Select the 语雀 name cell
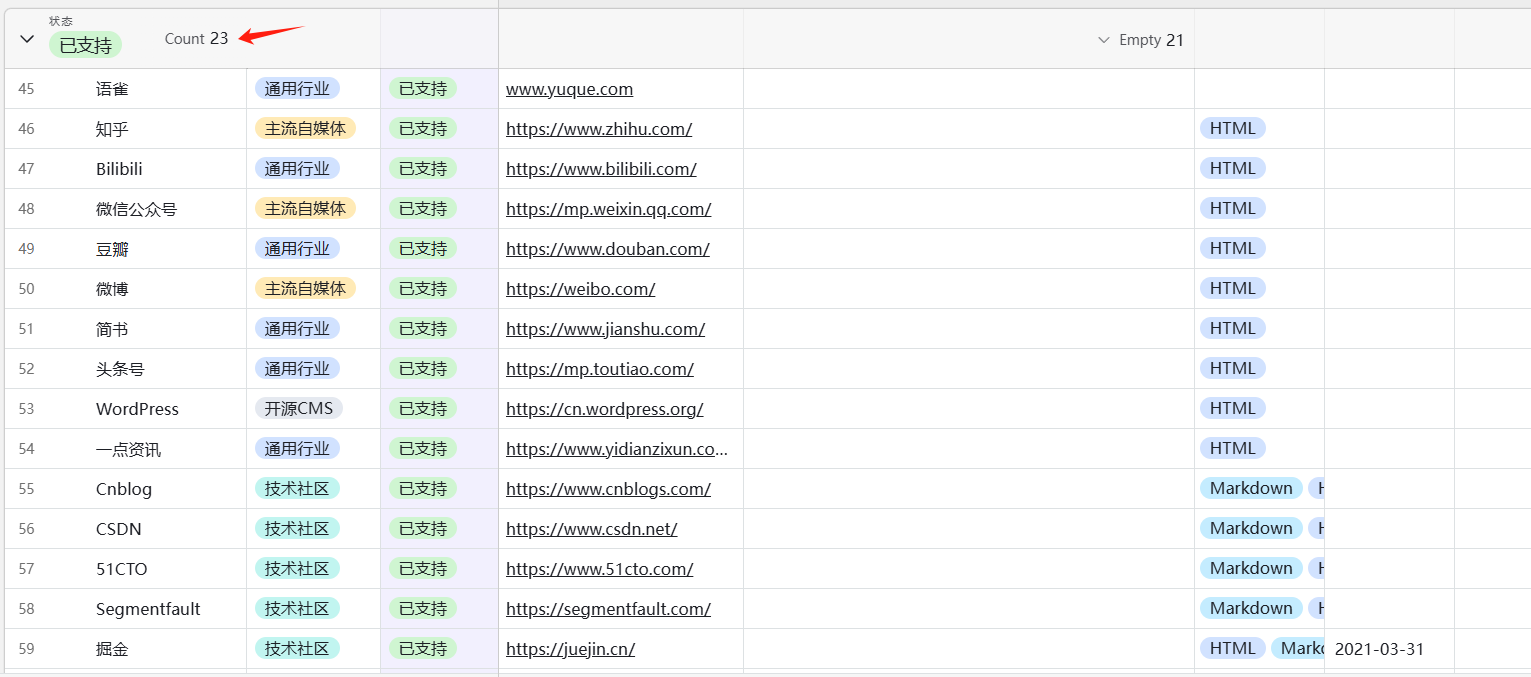The image size is (1531, 677). coord(112,89)
